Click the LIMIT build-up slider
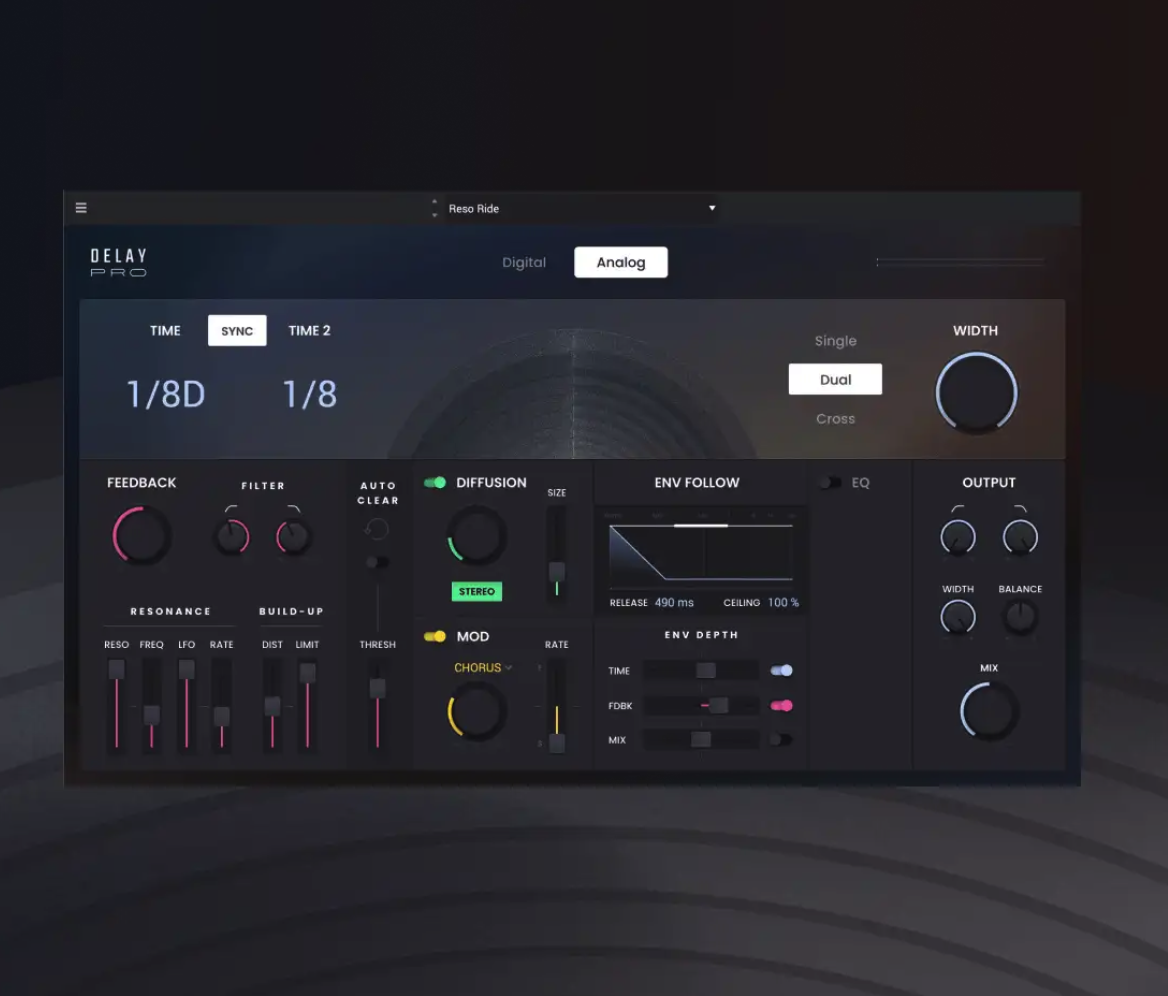Viewport: 1168px width, 996px height. point(307,704)
